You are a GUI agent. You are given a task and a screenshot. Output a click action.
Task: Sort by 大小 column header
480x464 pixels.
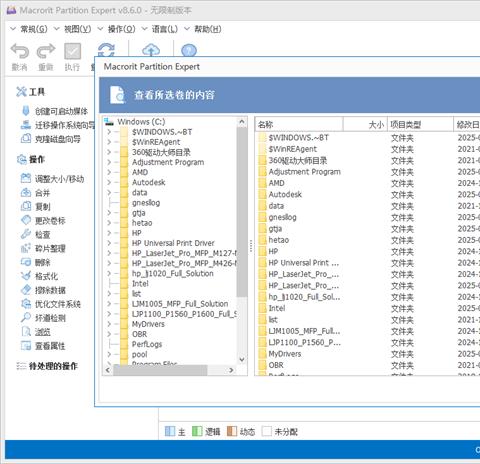tap(365, 125)
